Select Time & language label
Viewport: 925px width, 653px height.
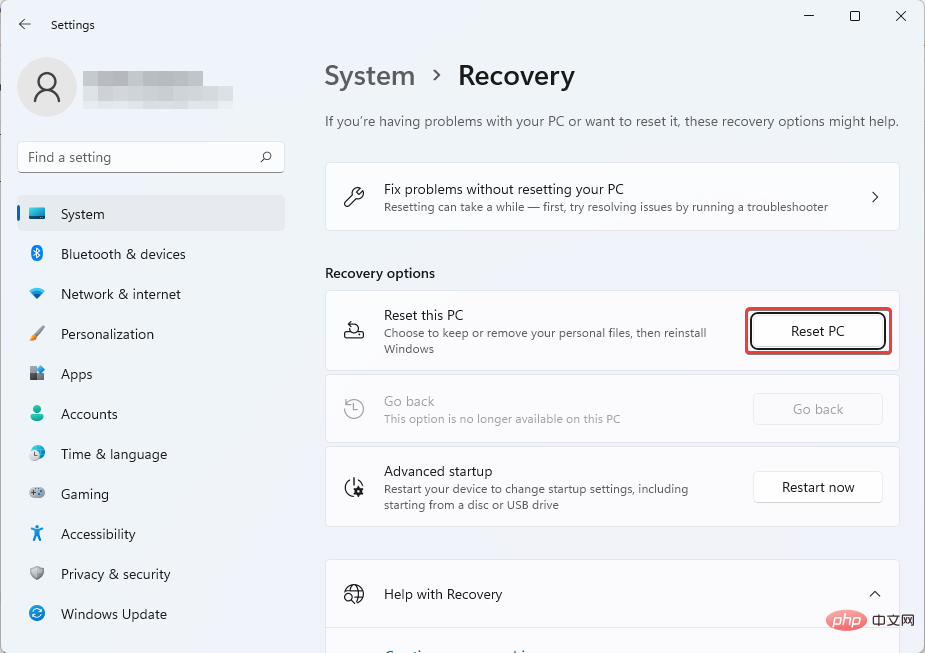tap(114, 454)
